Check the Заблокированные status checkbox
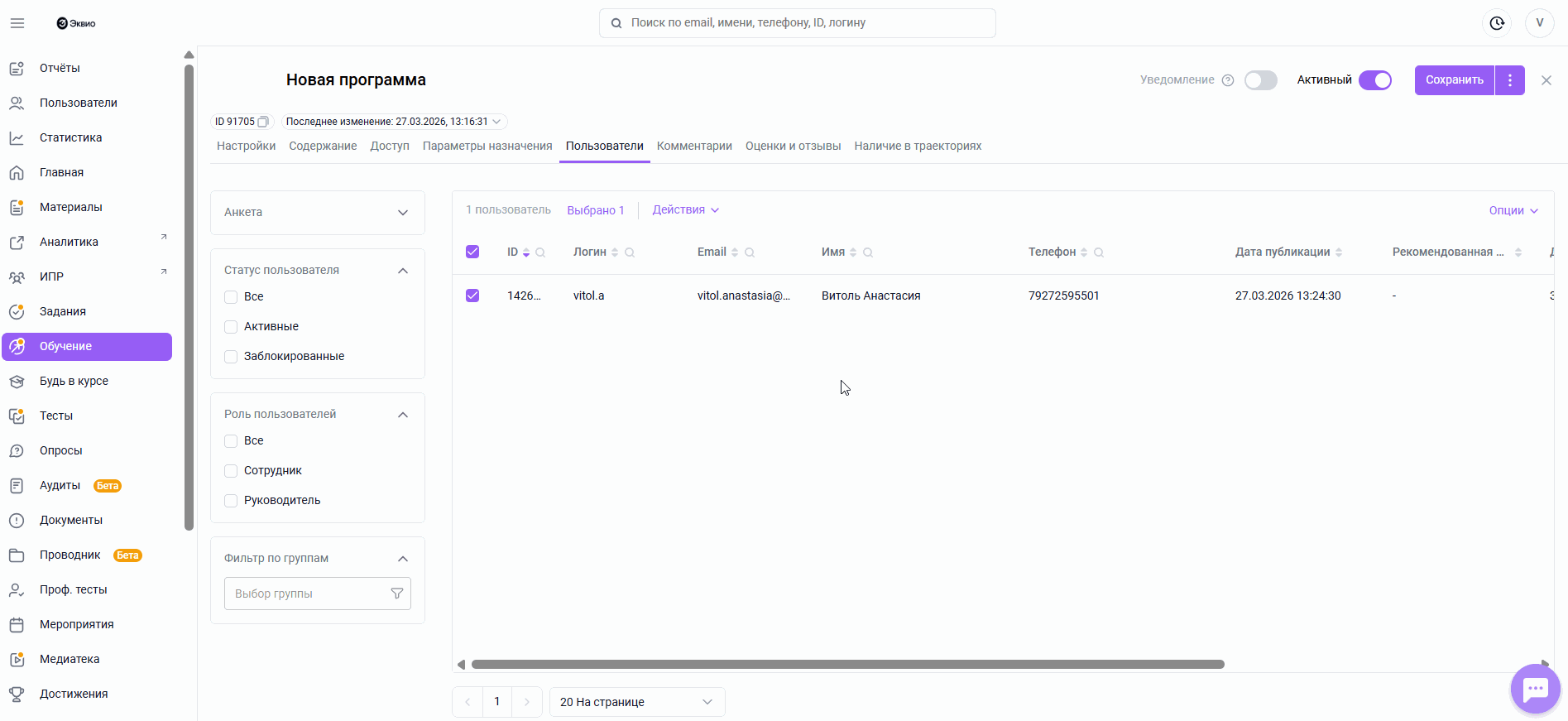 pos(231,357)
